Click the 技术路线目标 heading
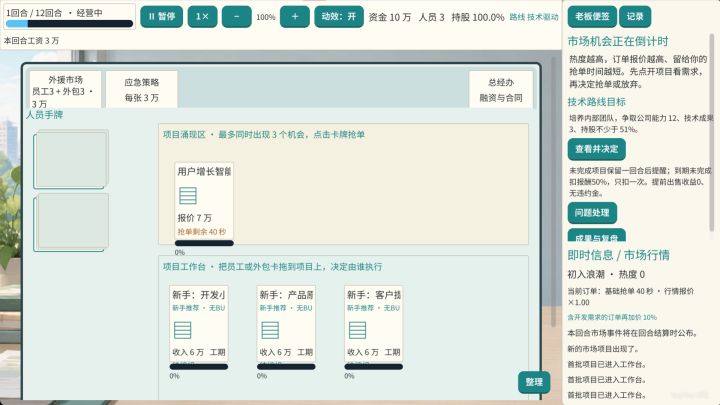Image resolution: width=720 pixels, height=405 pixels. 596,102
